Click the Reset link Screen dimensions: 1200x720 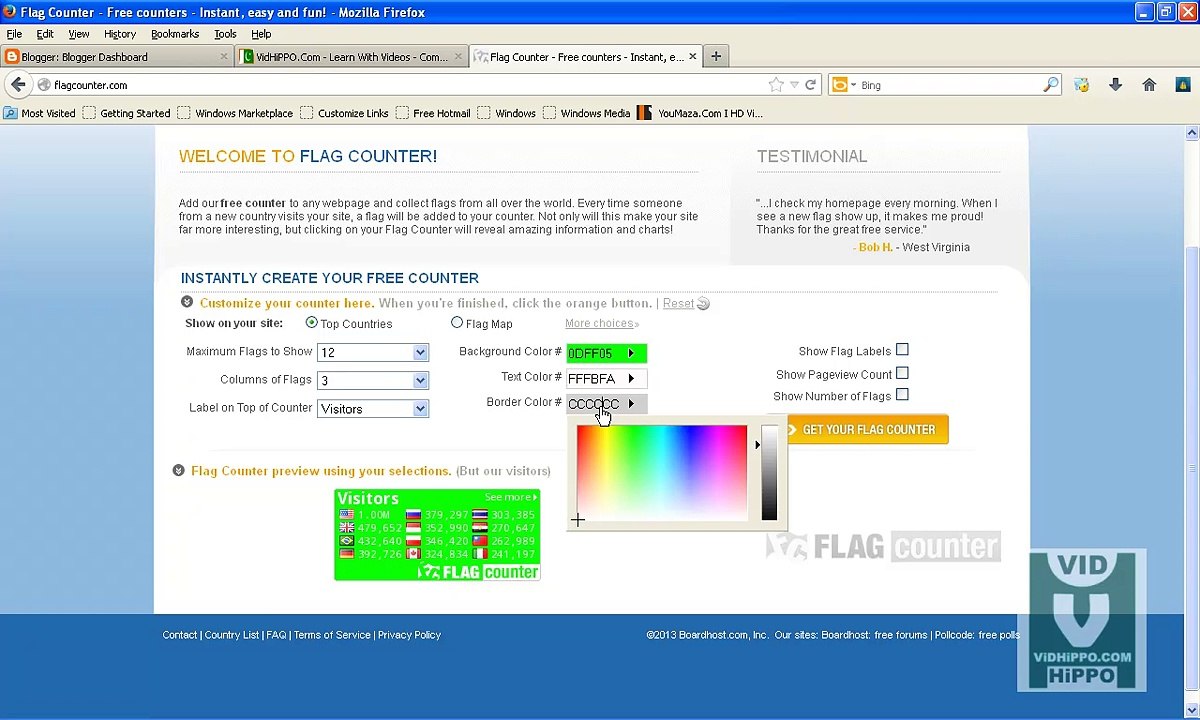click(x=677, y=304)
